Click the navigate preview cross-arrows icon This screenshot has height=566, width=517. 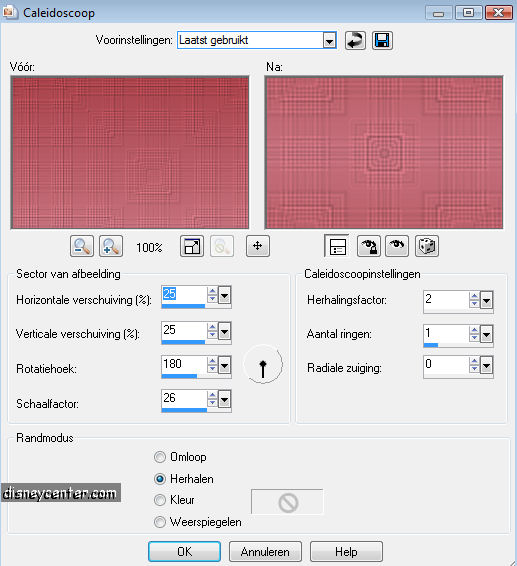pyautogui.click(x=258, y=246)
